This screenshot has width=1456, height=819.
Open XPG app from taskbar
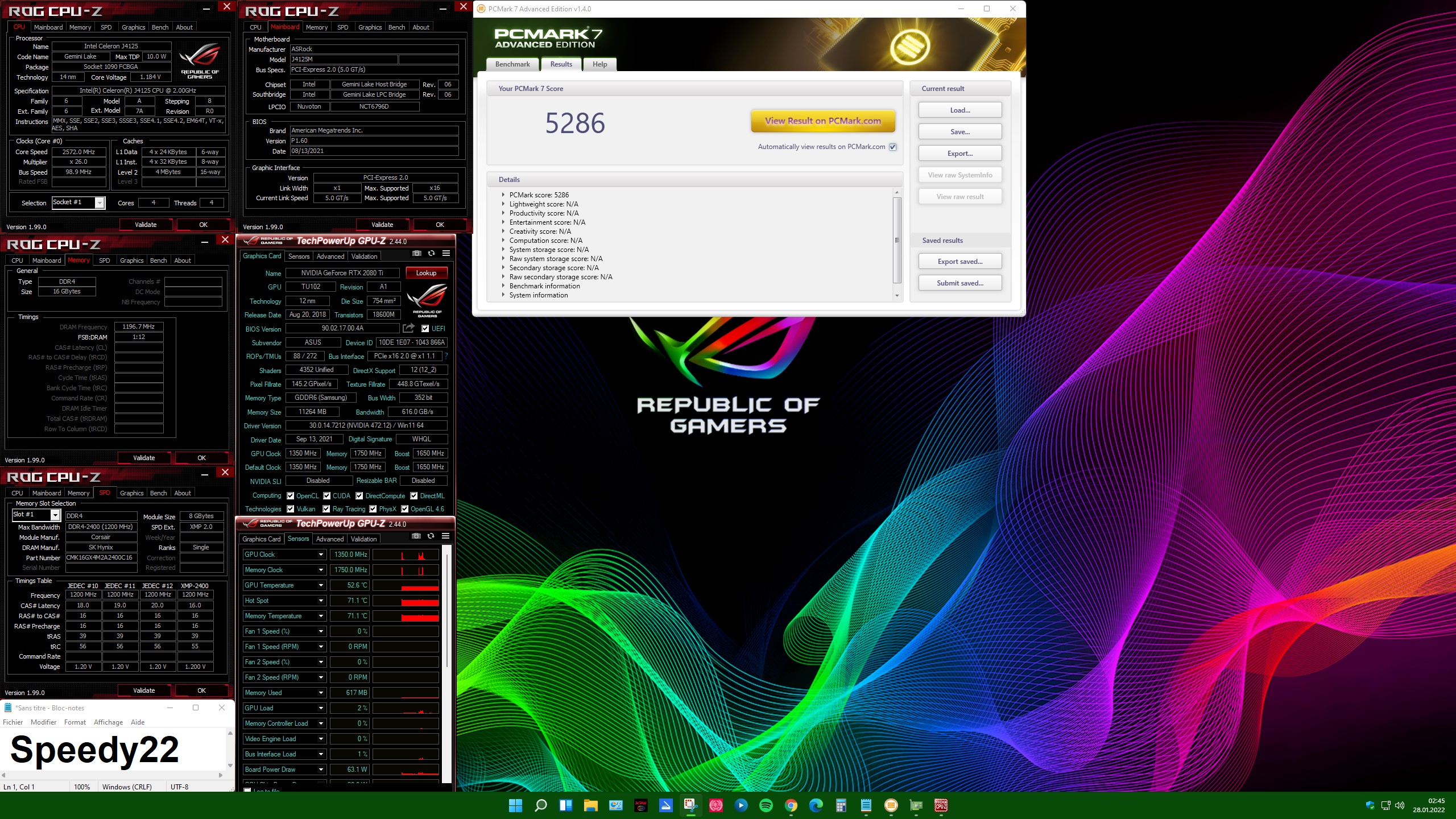(x=640, y=805)
